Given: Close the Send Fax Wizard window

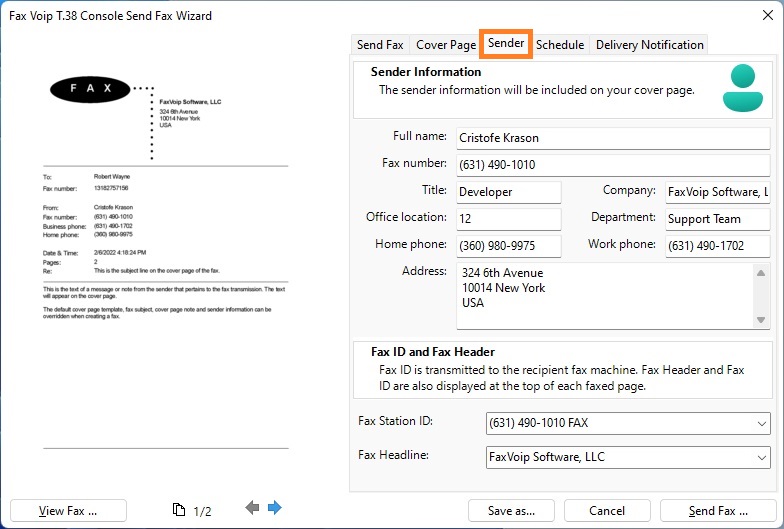Looking at the screenshot, I should click(x=768, y=16).
